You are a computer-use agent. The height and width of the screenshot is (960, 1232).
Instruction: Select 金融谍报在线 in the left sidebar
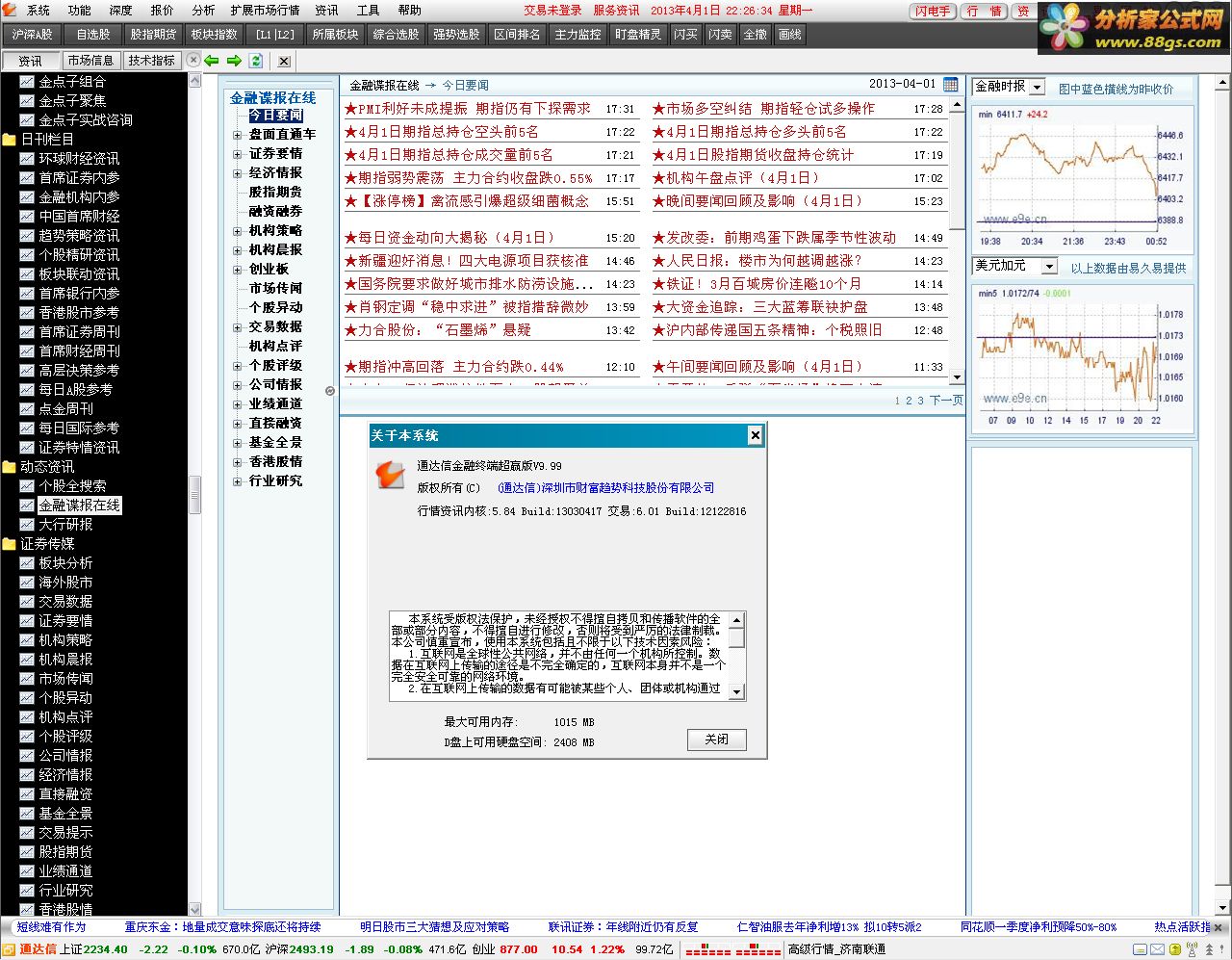point(80,506)
